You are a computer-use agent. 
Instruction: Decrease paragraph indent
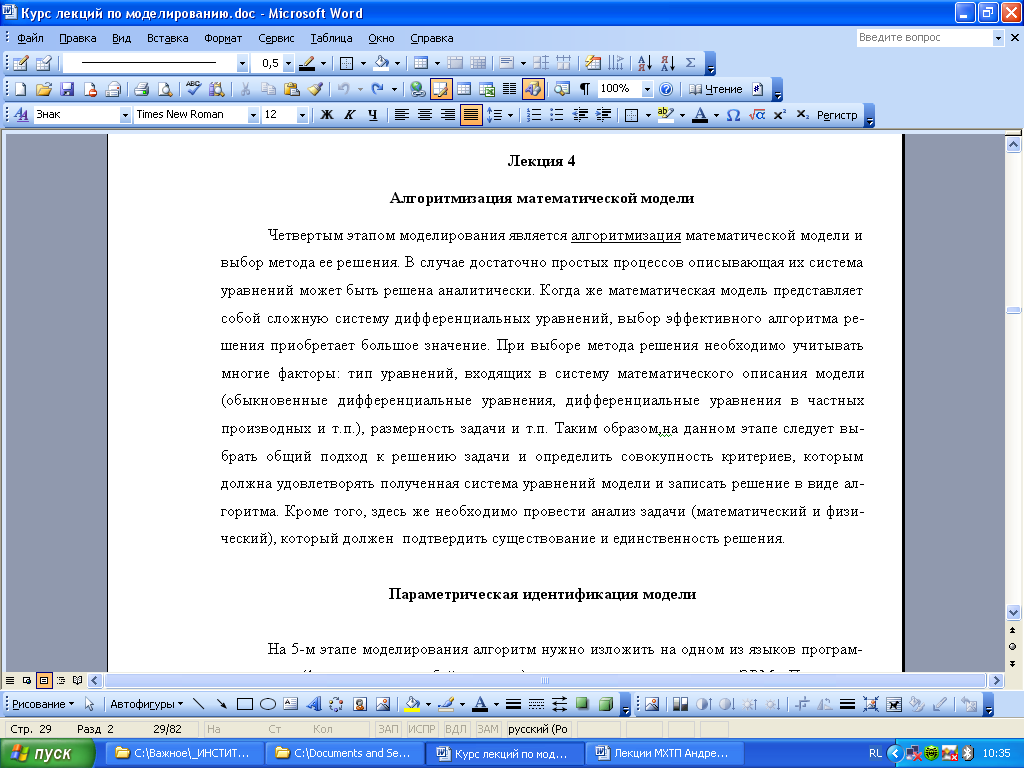point(580,115)
